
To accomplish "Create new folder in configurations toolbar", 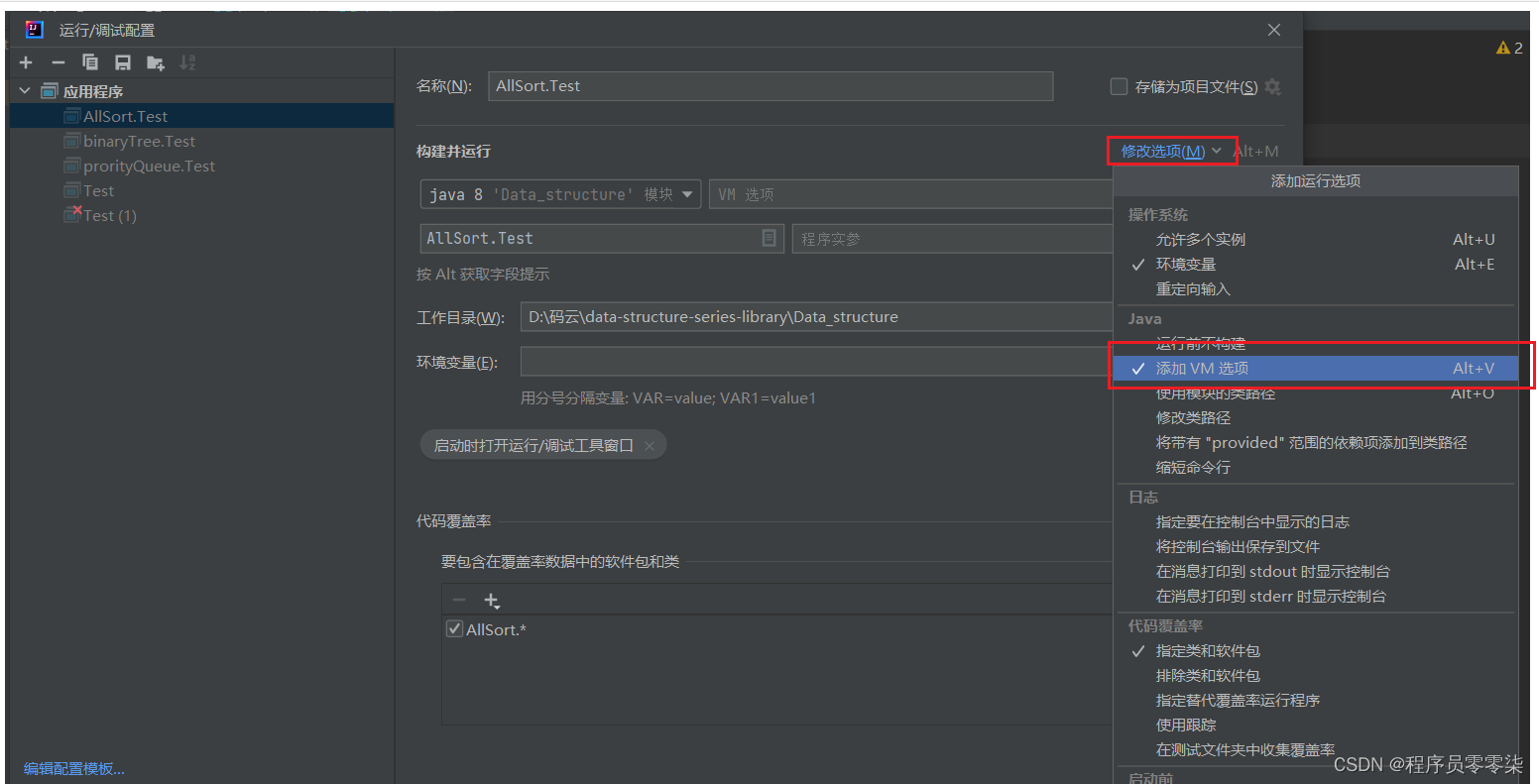I will [156, 62].
